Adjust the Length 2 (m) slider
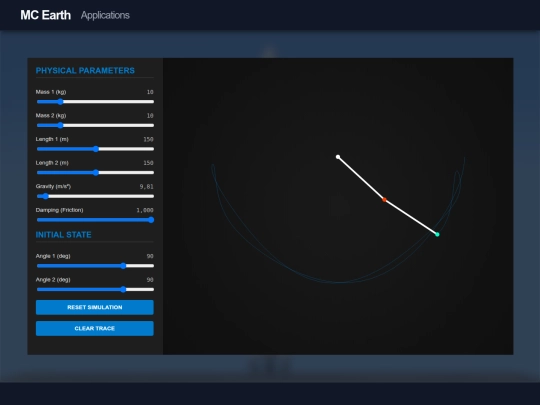The image size is (540, 405). [x=95, y=173]
